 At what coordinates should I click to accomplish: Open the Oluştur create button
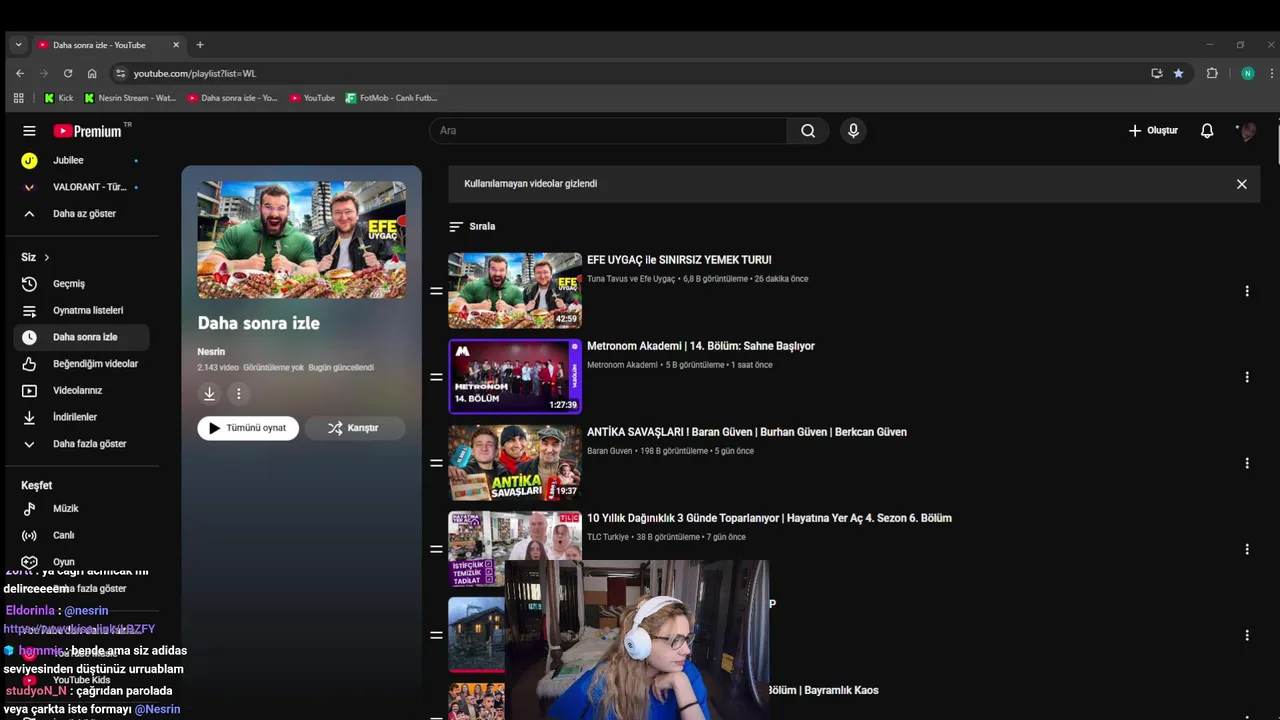click(x=1153, y=131)
